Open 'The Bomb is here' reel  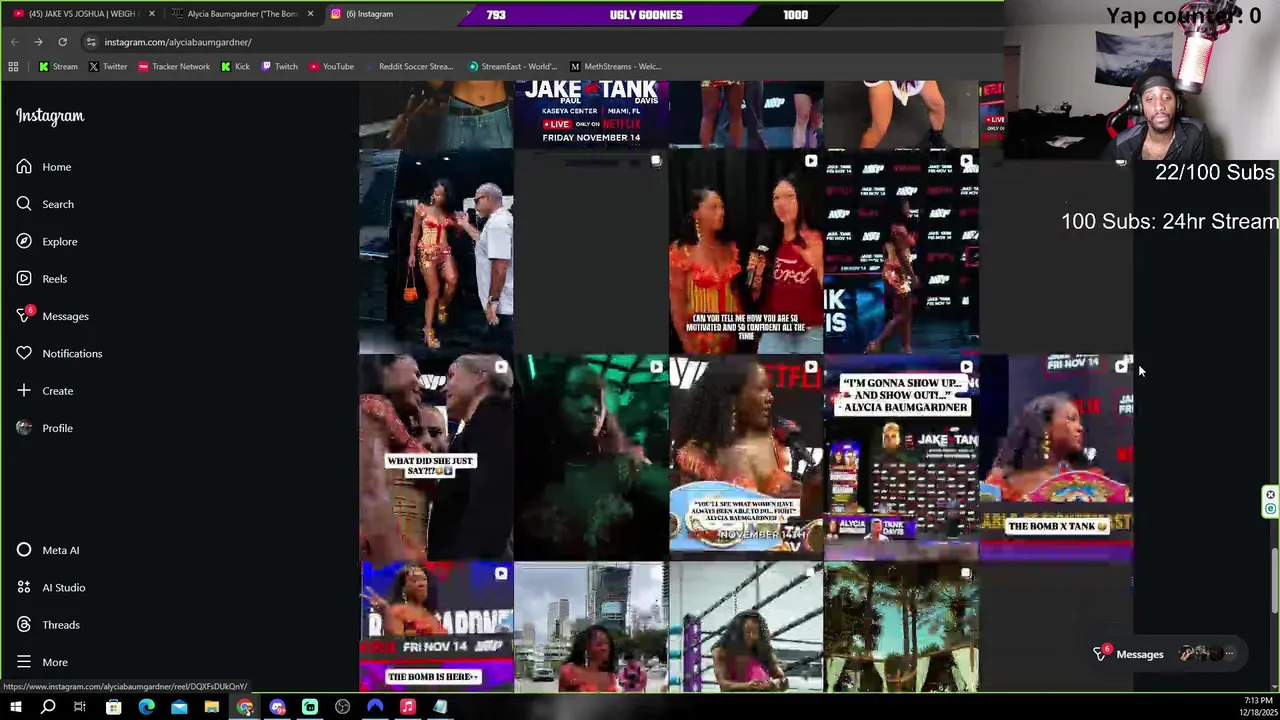pos(436,627)
